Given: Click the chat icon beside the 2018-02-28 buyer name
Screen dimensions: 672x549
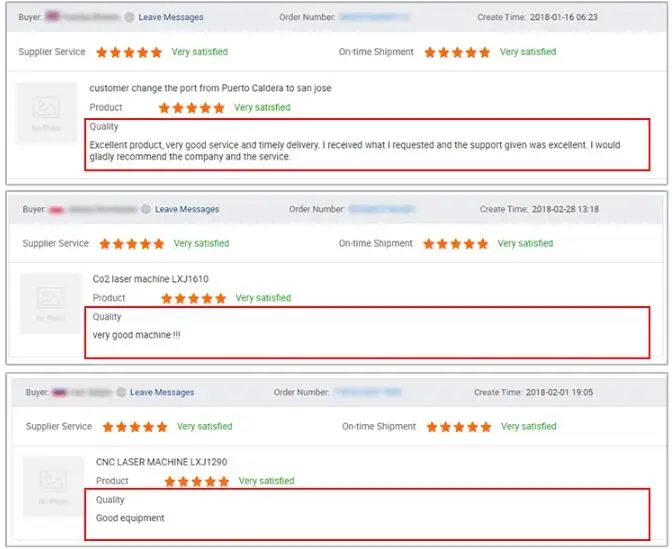Looking at the screenshot, I should pos(146,209).
